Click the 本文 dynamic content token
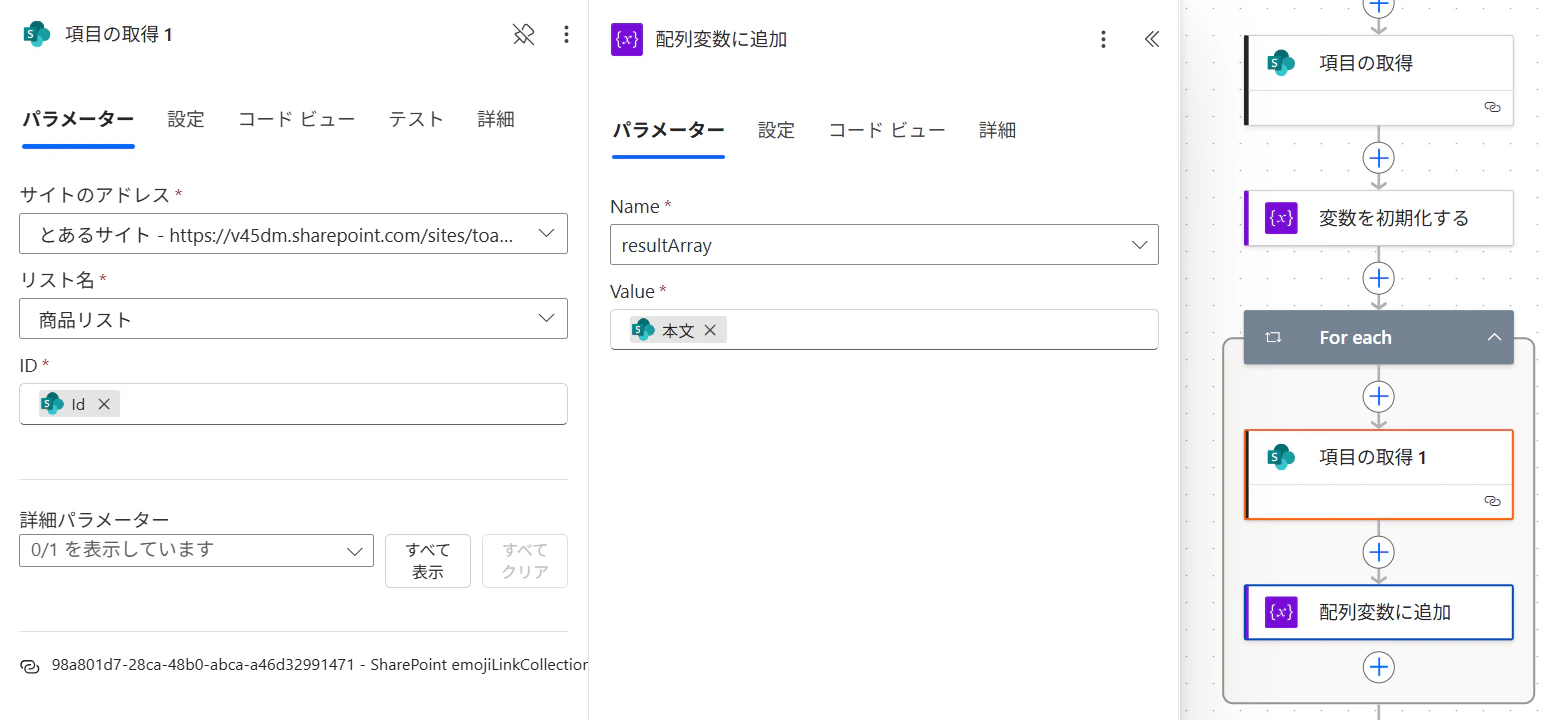Viewport: 1562px width, 720px height. click(x=678, y=330)
